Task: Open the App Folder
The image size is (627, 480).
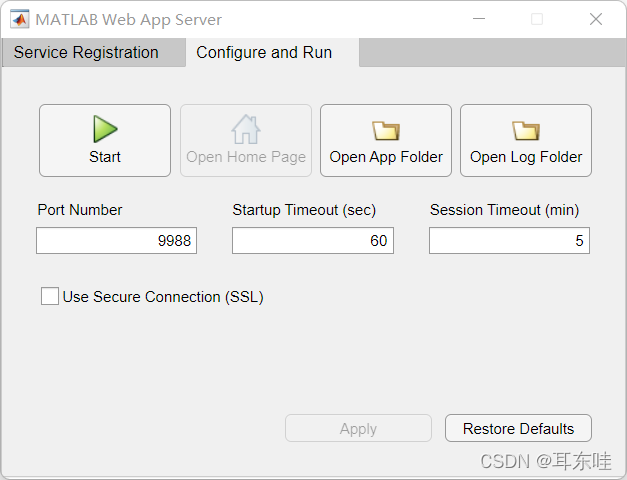Action: [x=386, y=140]
